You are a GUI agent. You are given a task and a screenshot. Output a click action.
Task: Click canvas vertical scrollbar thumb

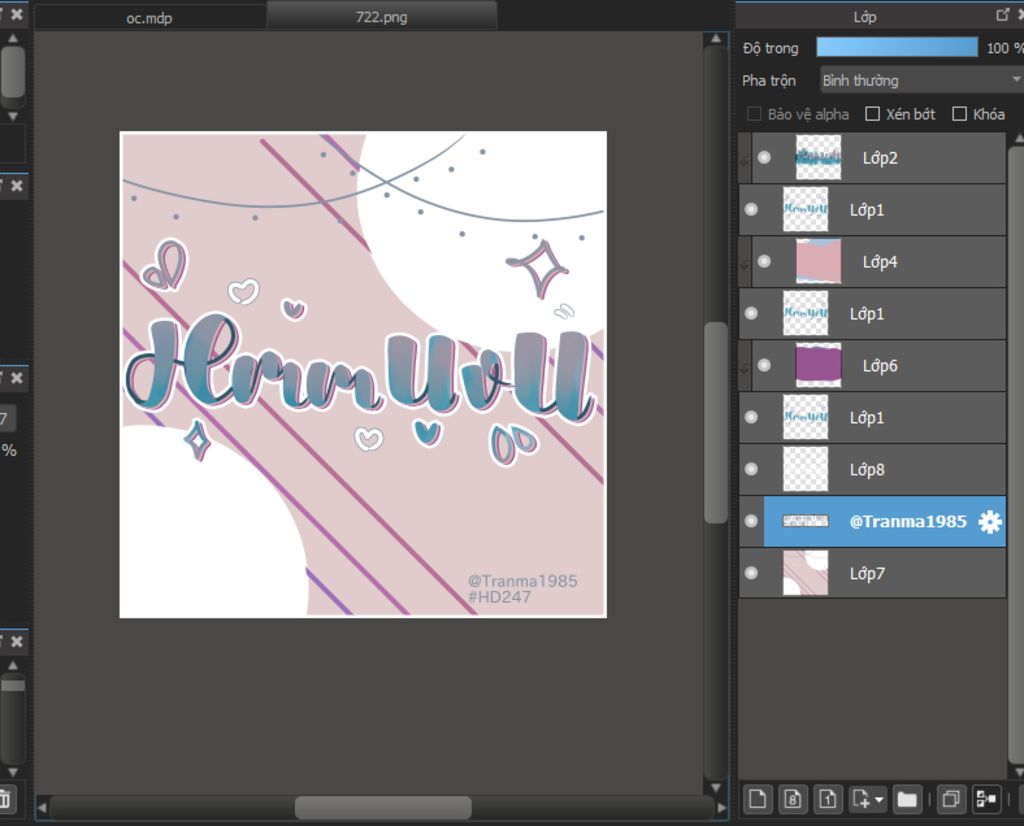click(716, 422)
